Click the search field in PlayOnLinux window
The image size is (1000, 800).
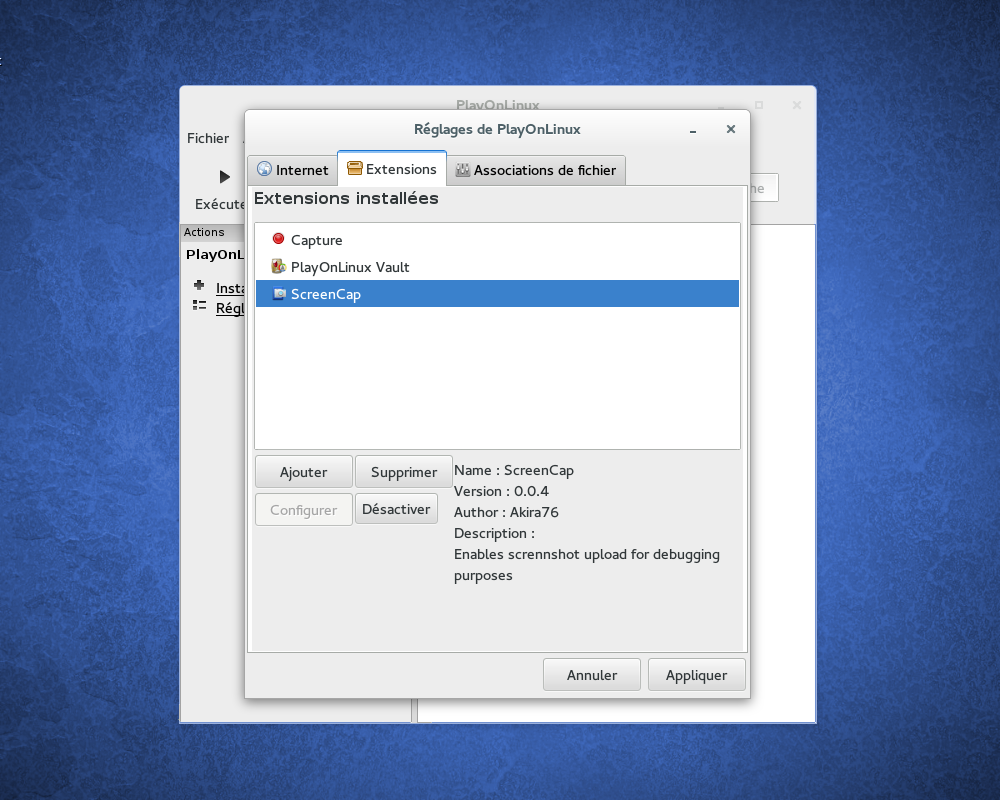pyautogui.click(x=764, y=188)
